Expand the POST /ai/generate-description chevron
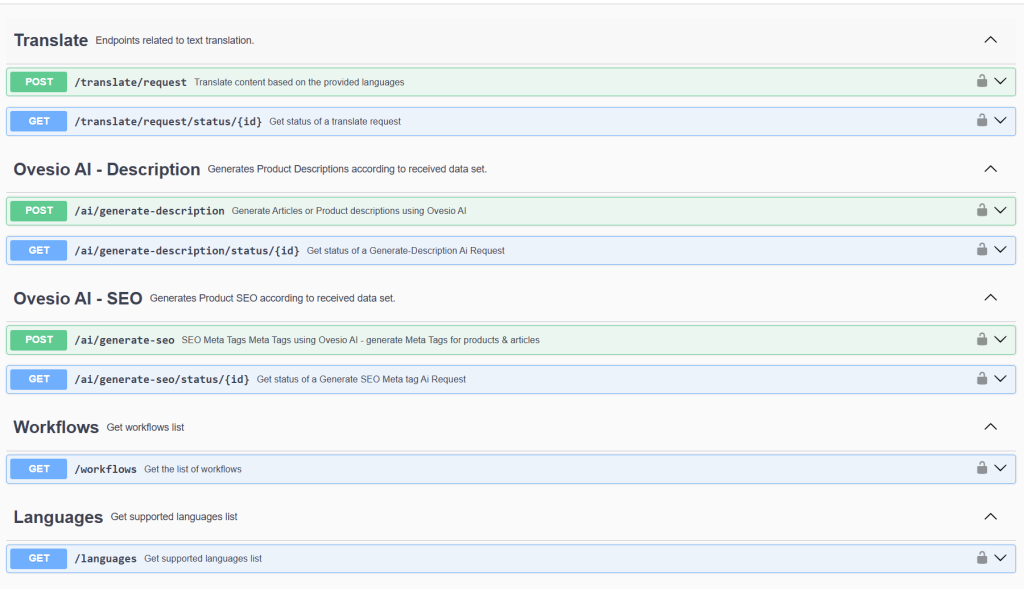 point(1000,210)
